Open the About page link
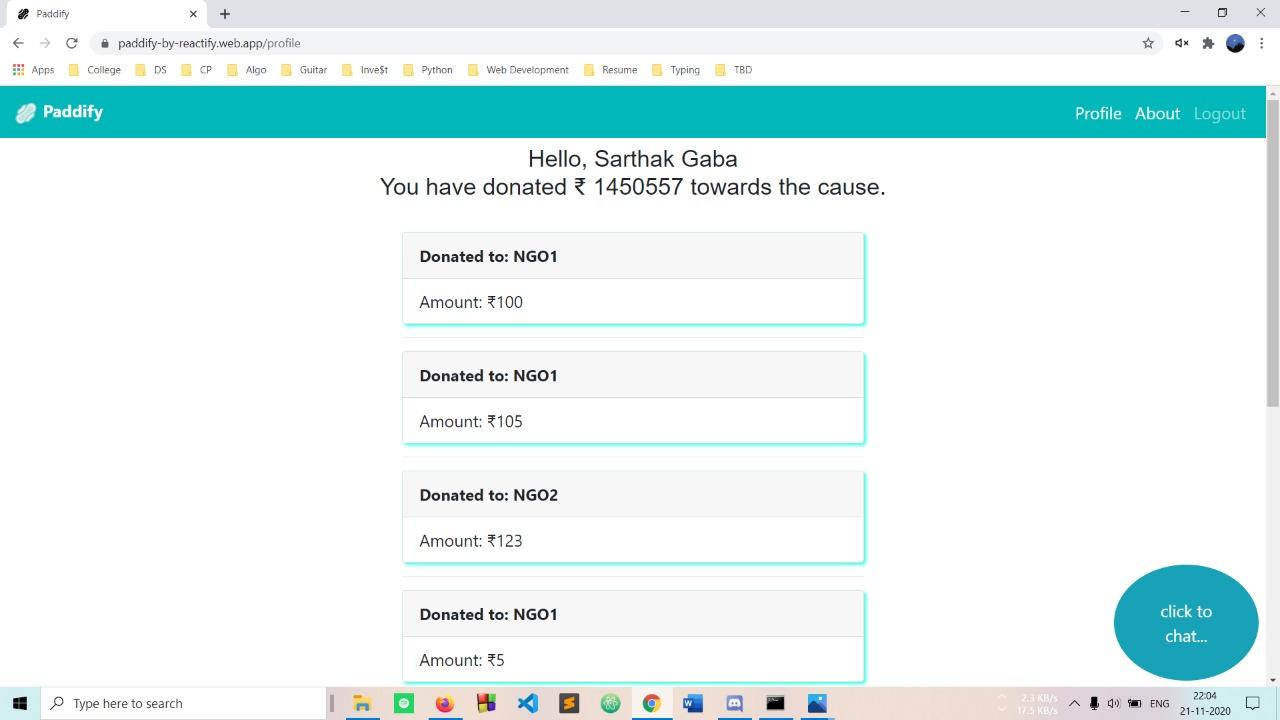 point(1157,113)
